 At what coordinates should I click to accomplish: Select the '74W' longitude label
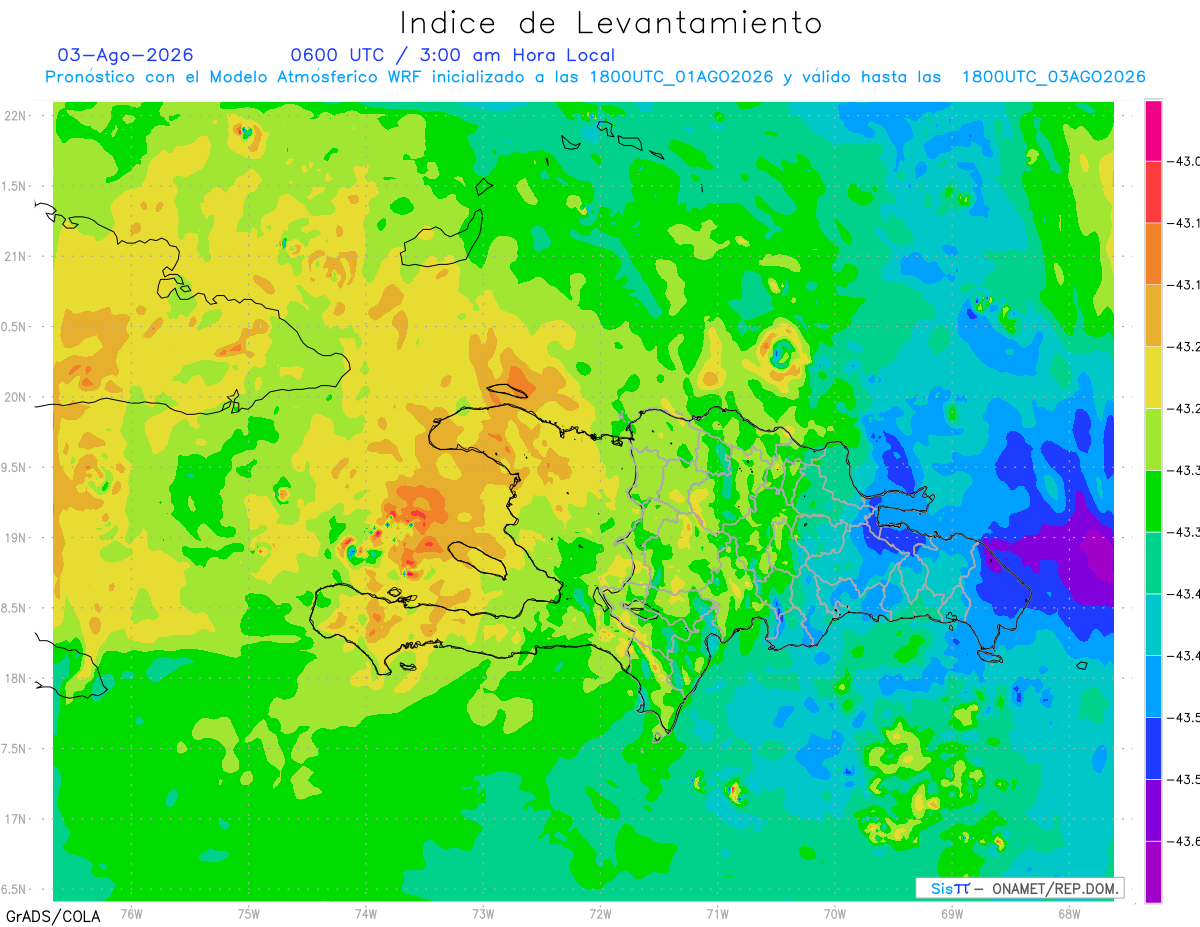tap(366, 913)
